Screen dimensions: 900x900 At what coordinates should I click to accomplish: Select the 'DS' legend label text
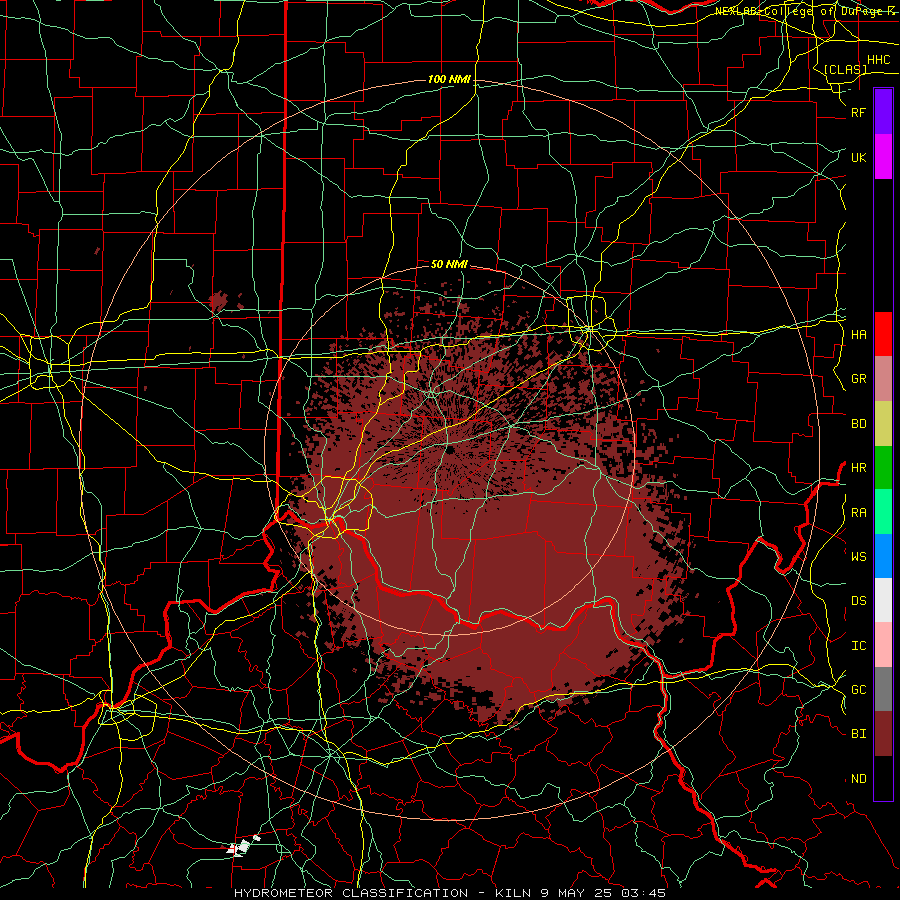click(858, 601)
